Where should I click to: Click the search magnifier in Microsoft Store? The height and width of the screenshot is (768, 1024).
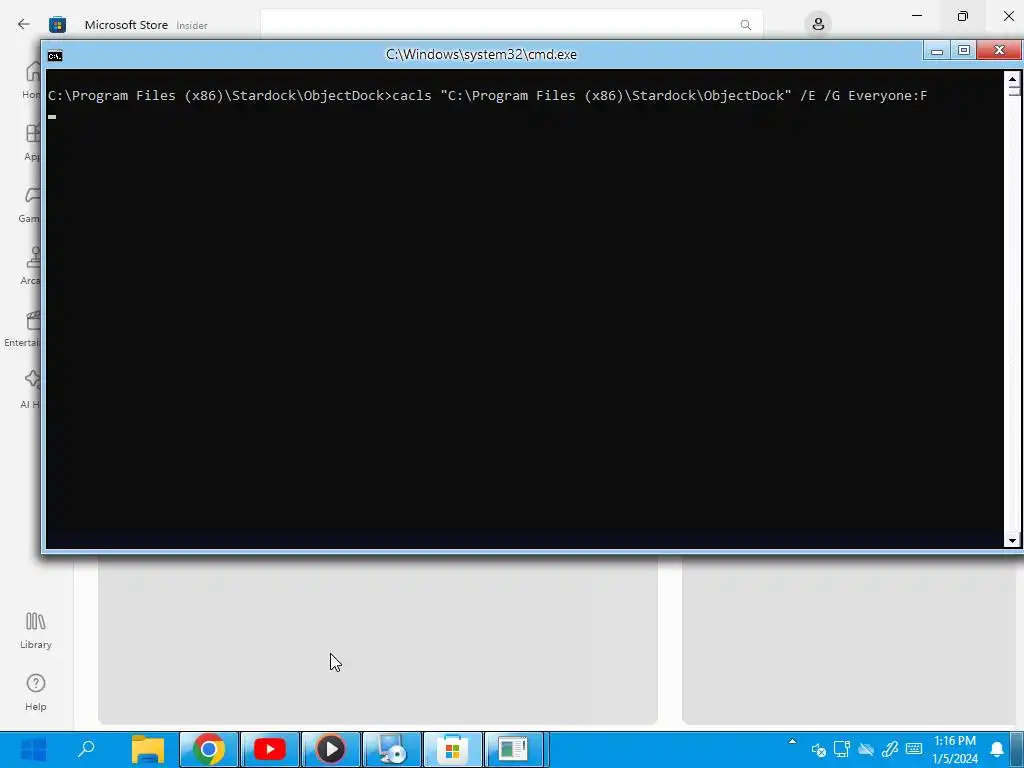click(x=745, y=25)
